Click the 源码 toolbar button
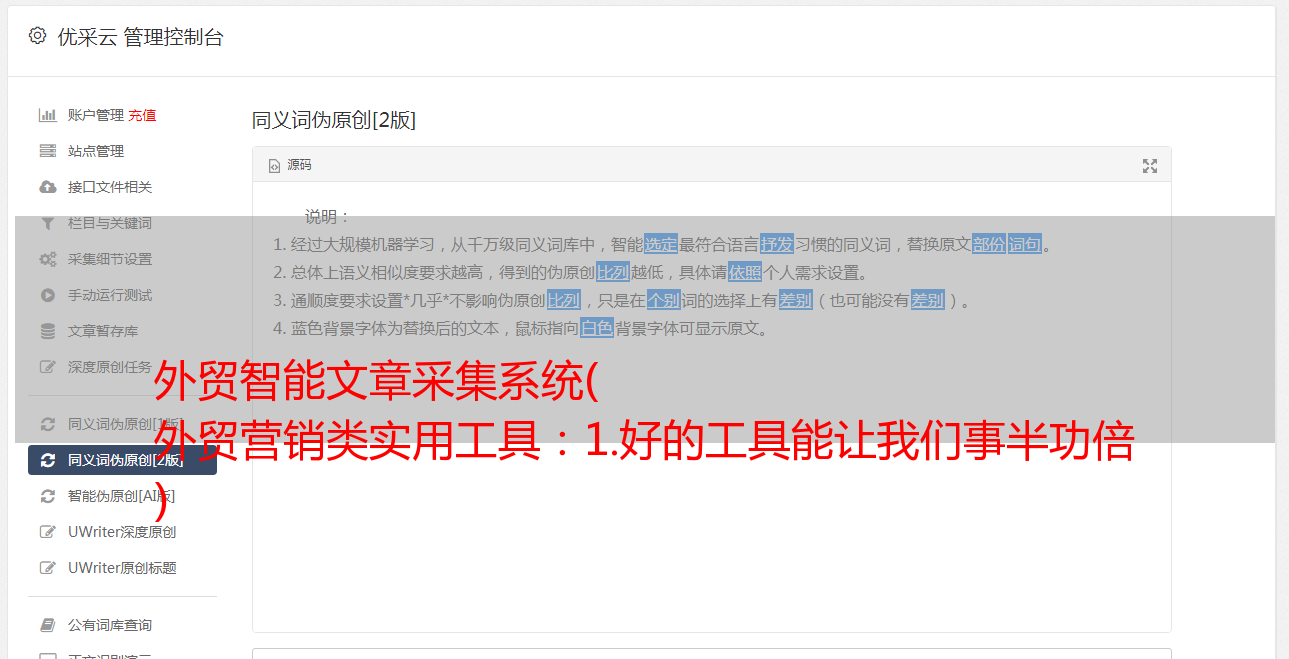1289x659 pixels. pyautogui.click(x=290, y=165)
